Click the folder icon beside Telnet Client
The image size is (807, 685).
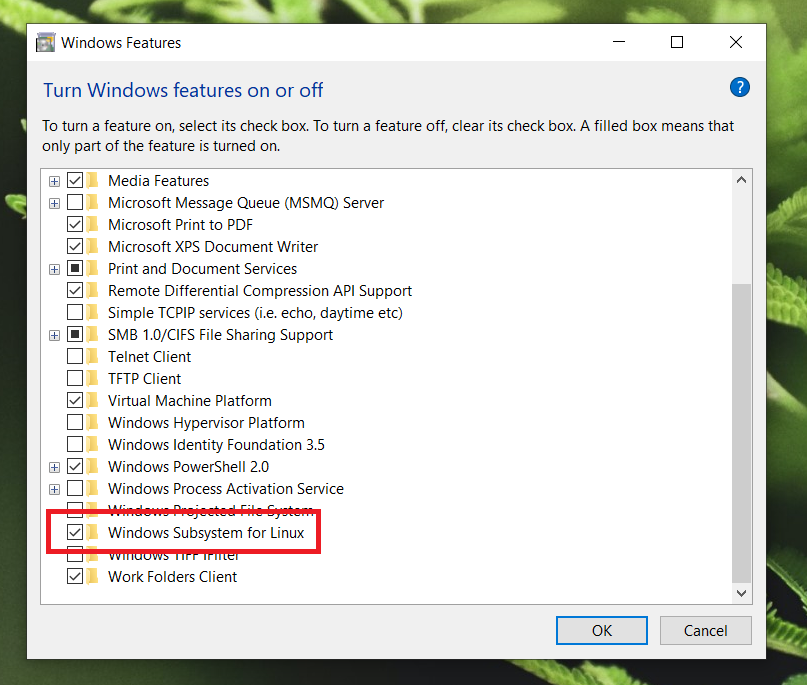coord(93,356)
